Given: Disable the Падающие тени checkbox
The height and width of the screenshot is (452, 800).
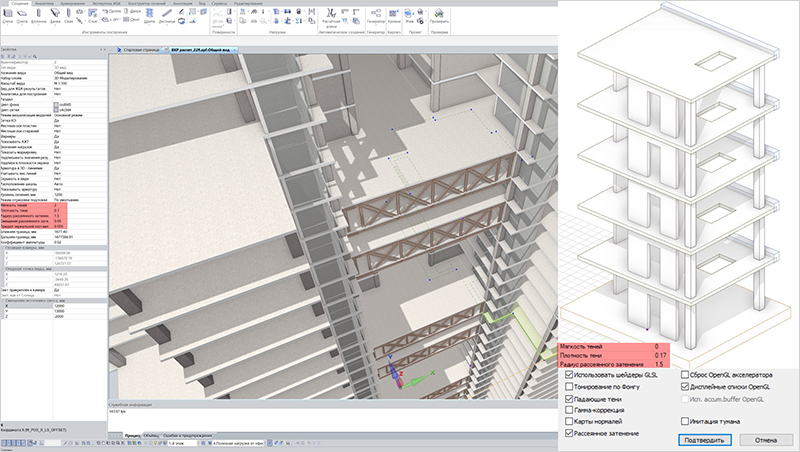Looking at the screenshot, I should 569,399.
